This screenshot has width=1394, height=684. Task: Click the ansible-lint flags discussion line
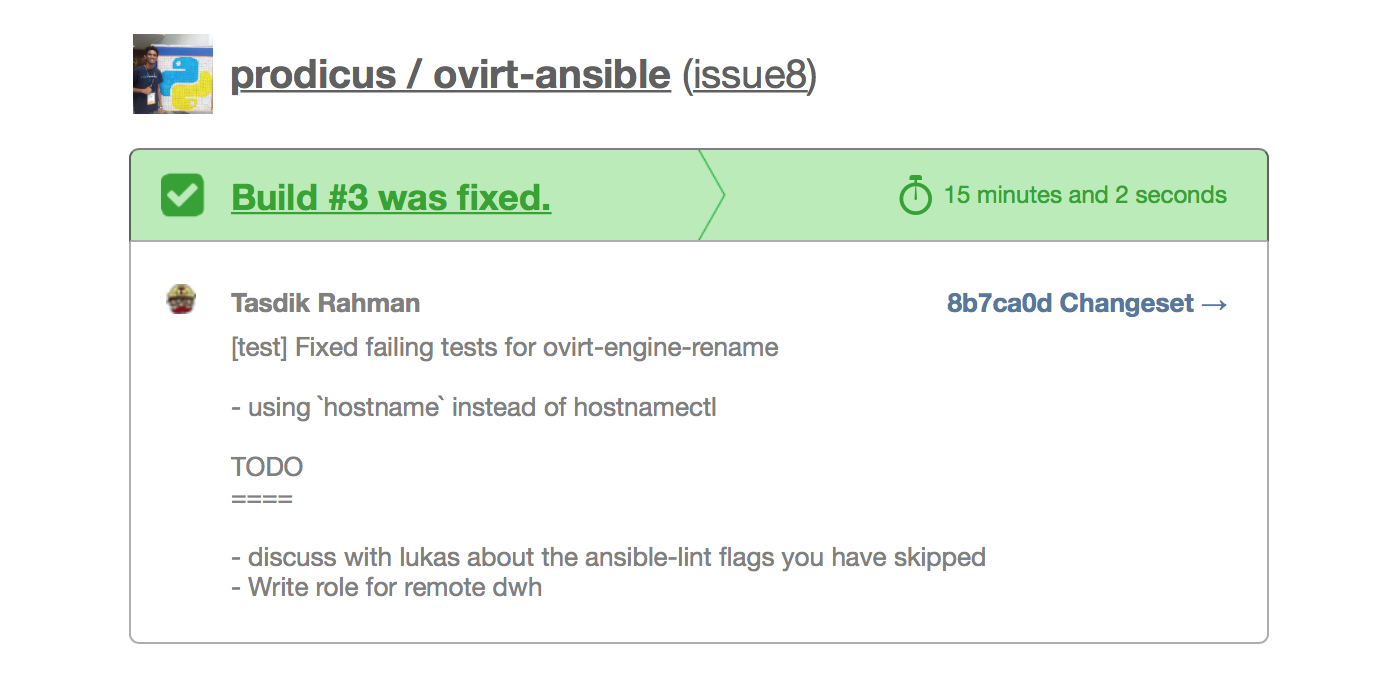[608, 557]
